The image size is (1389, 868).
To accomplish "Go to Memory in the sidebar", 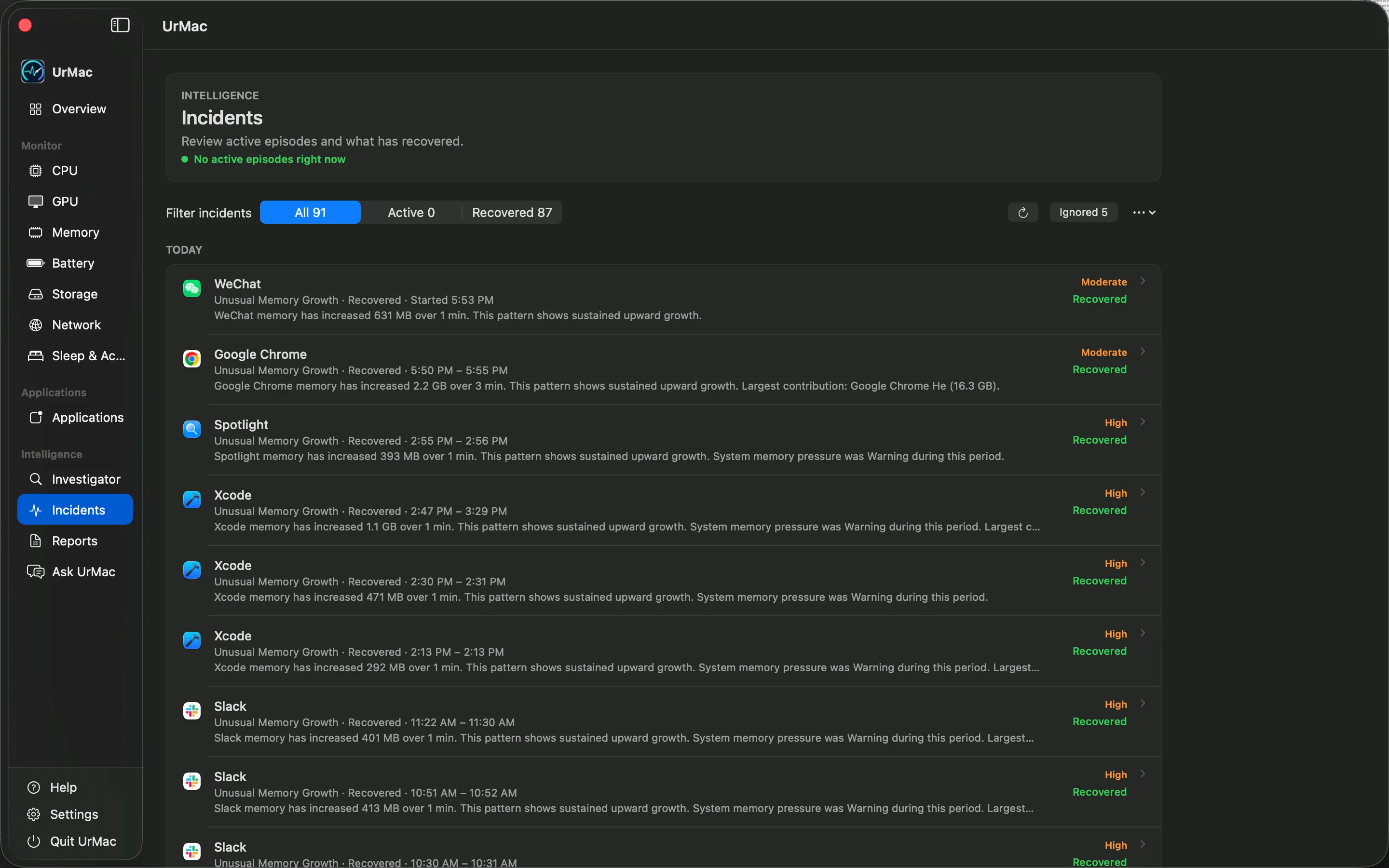I will [75, 232].
